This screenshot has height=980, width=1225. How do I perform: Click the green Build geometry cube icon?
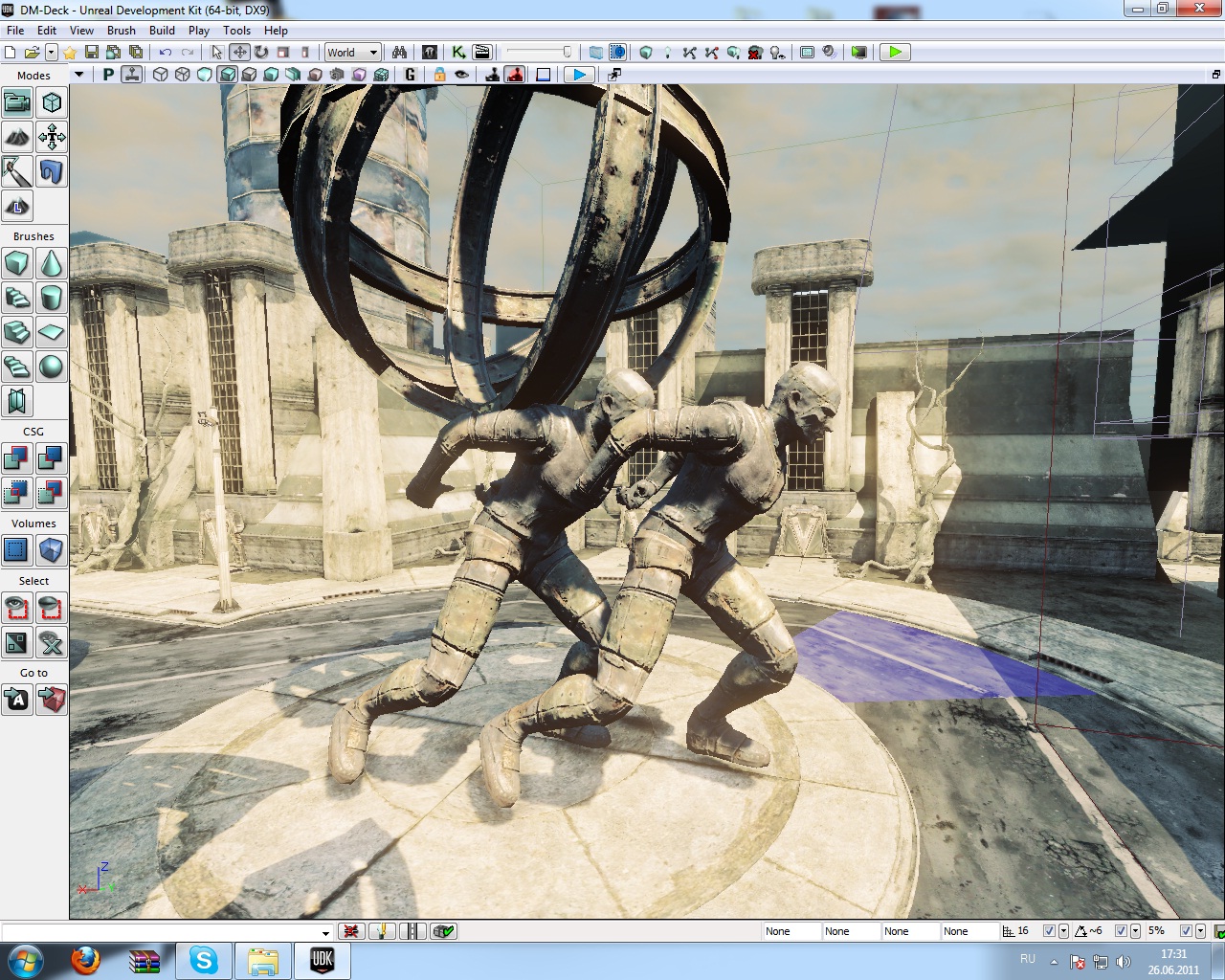pos(646,53)
